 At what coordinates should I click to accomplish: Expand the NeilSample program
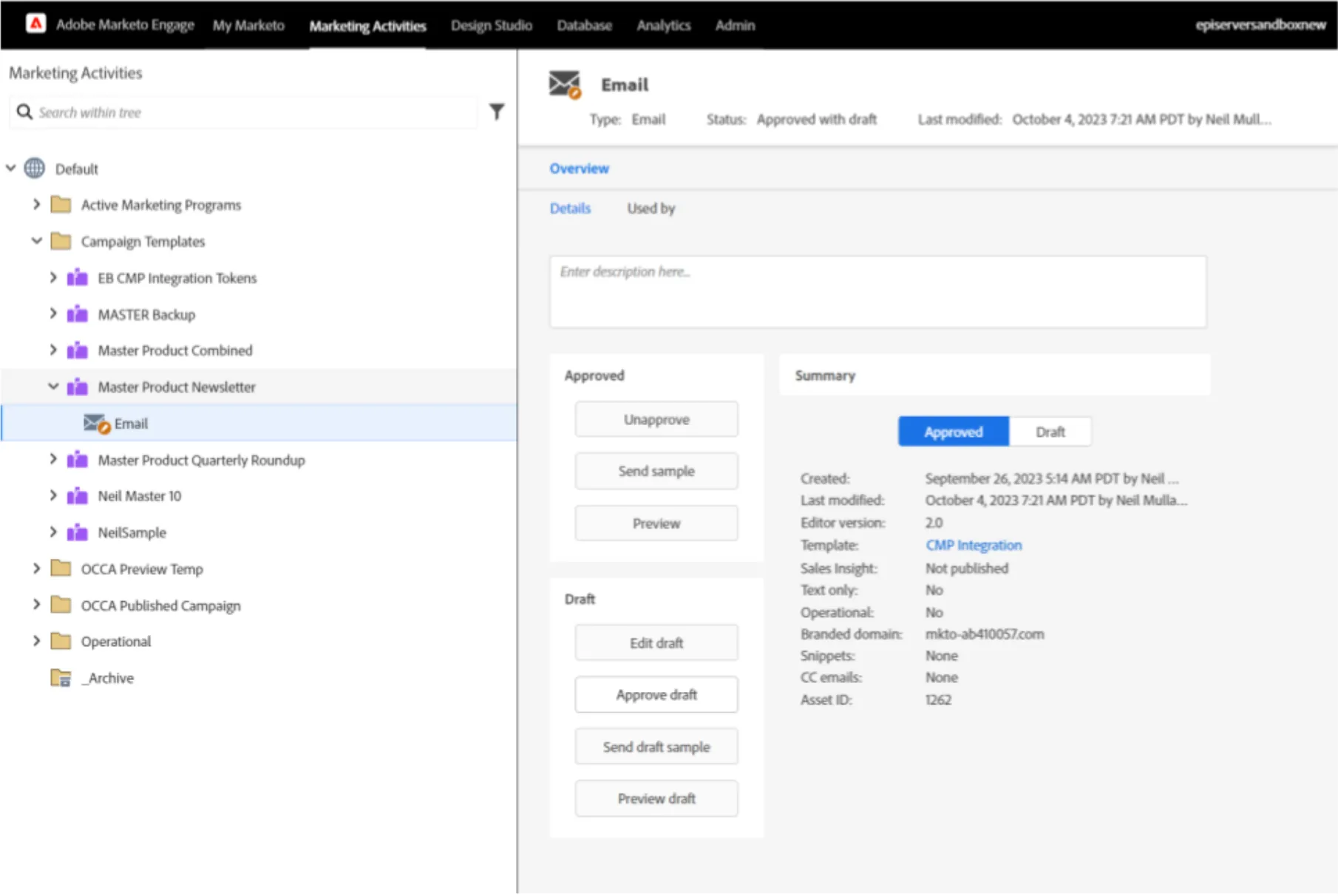click(53, 532)
